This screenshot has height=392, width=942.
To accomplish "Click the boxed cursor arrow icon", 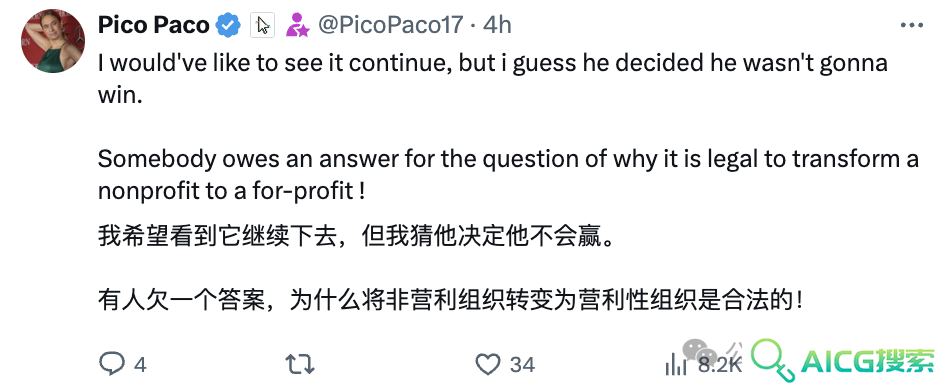I will coord(263,25).
